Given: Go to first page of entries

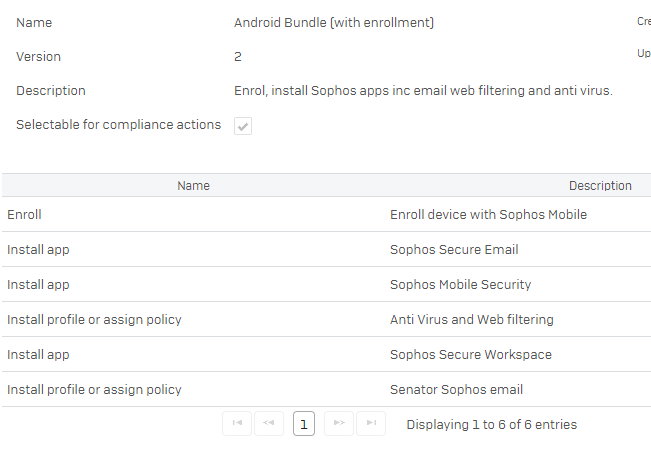Looking at the screenshot, I should (237, 423).
